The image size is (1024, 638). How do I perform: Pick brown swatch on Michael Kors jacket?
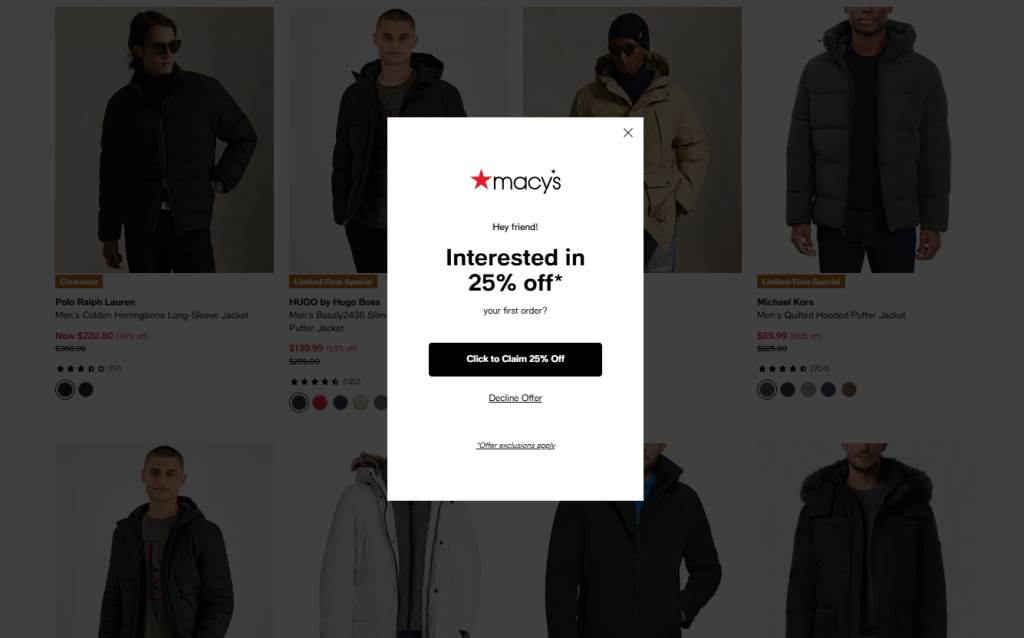click(848, 389)
